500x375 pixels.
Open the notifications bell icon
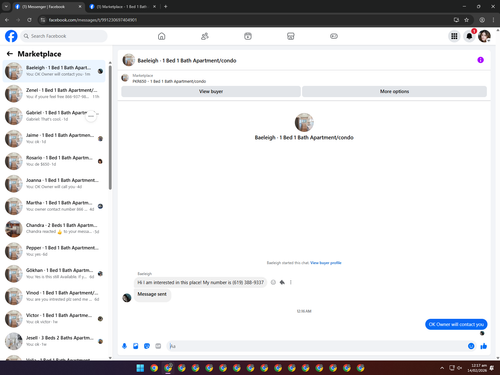point(469,36)
